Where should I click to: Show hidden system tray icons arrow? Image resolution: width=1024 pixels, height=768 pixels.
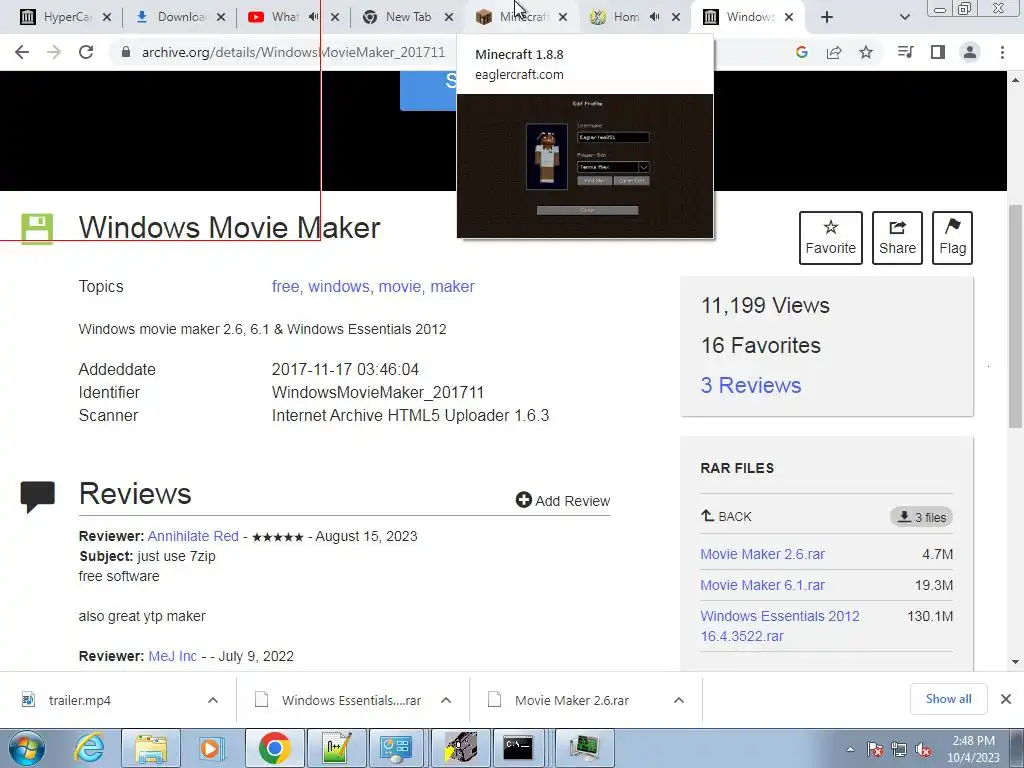tap(850, 749)
